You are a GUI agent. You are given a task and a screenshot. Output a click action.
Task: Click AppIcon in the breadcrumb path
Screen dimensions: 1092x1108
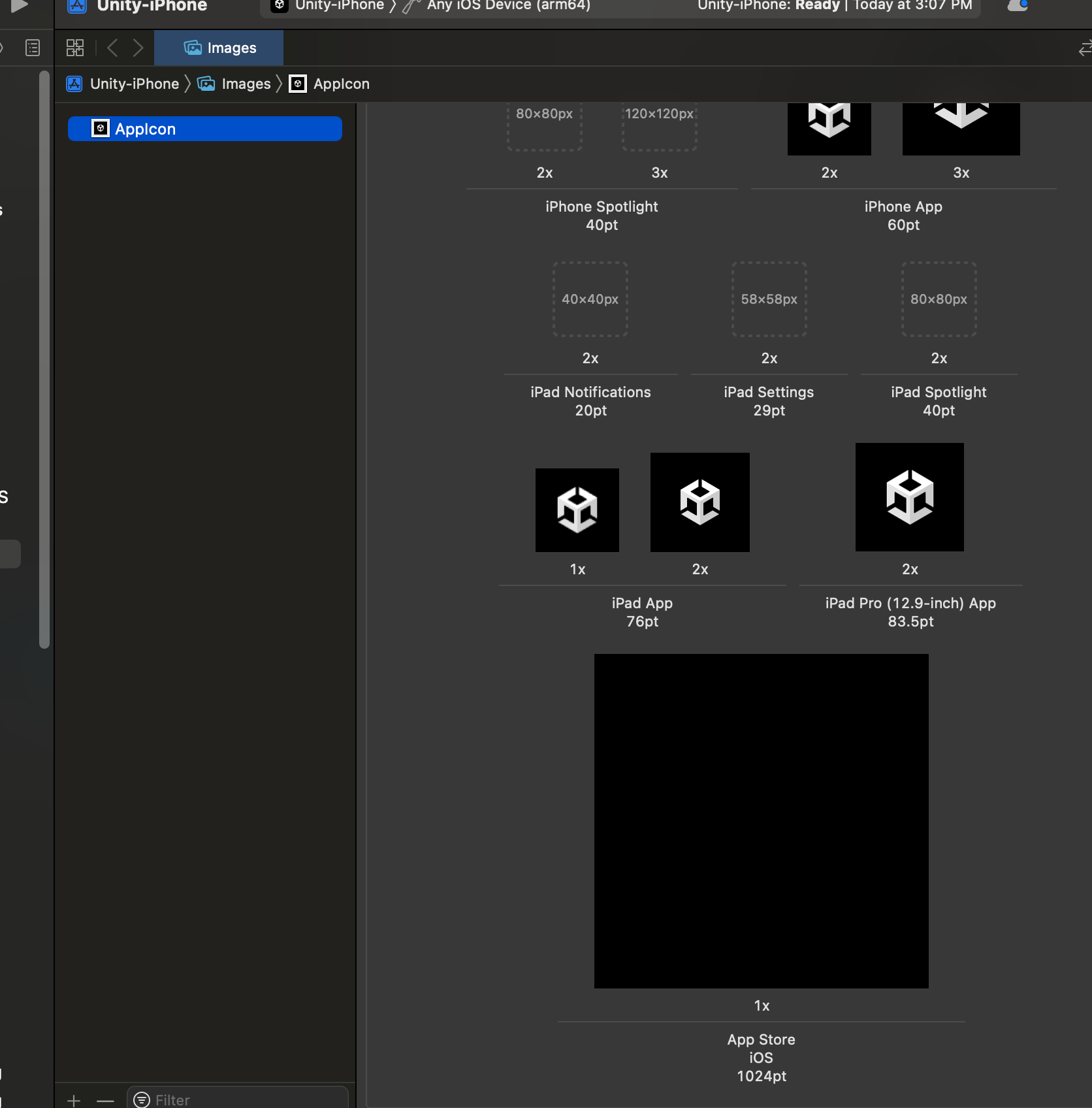coord(330,84)
